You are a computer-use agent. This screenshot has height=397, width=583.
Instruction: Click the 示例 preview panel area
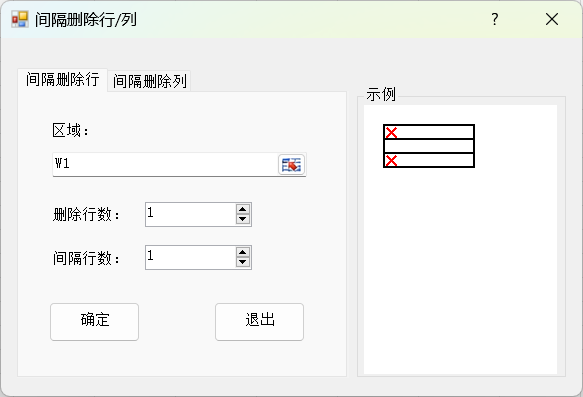pos(460,239)
